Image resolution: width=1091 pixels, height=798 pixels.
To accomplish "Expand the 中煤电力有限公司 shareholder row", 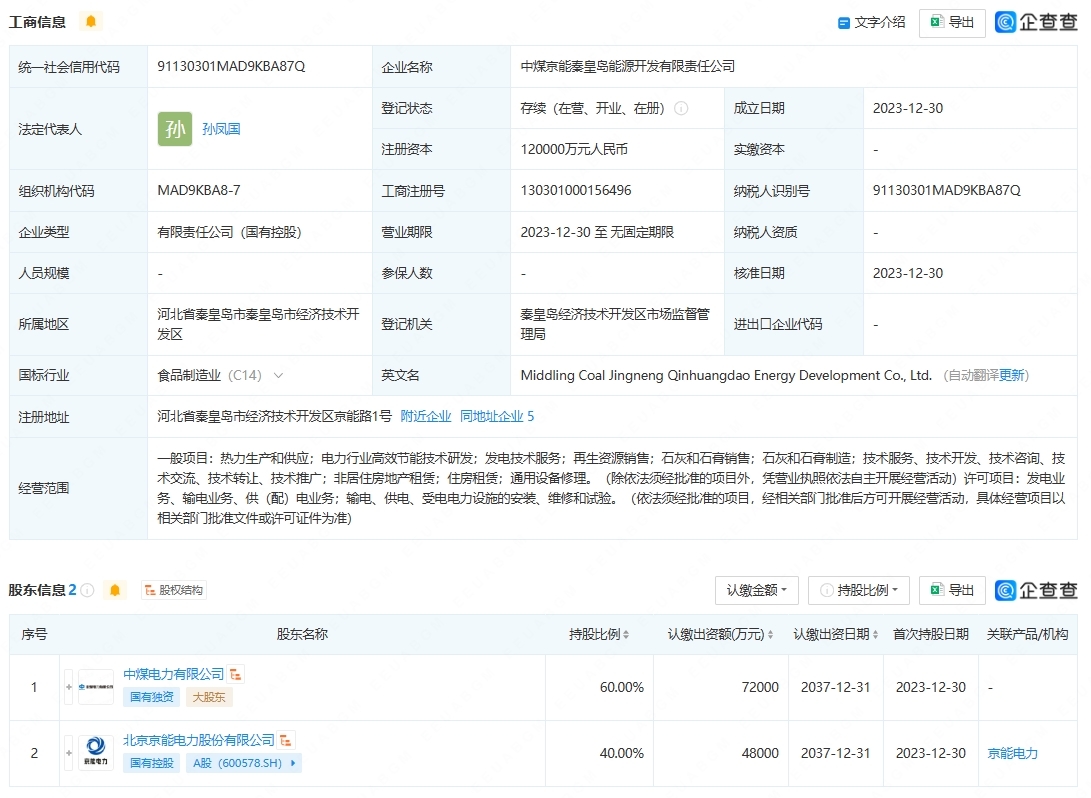I will [x=69, y=687].
